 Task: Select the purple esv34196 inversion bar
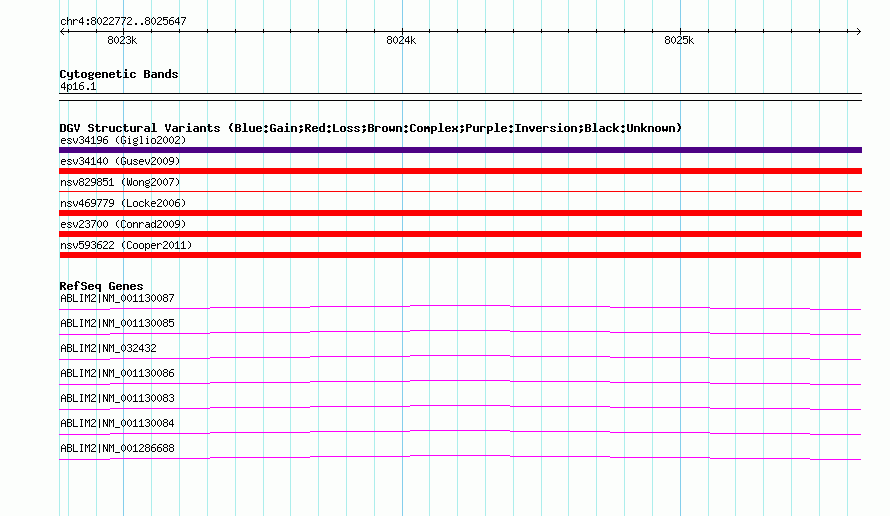pos(460,150)
